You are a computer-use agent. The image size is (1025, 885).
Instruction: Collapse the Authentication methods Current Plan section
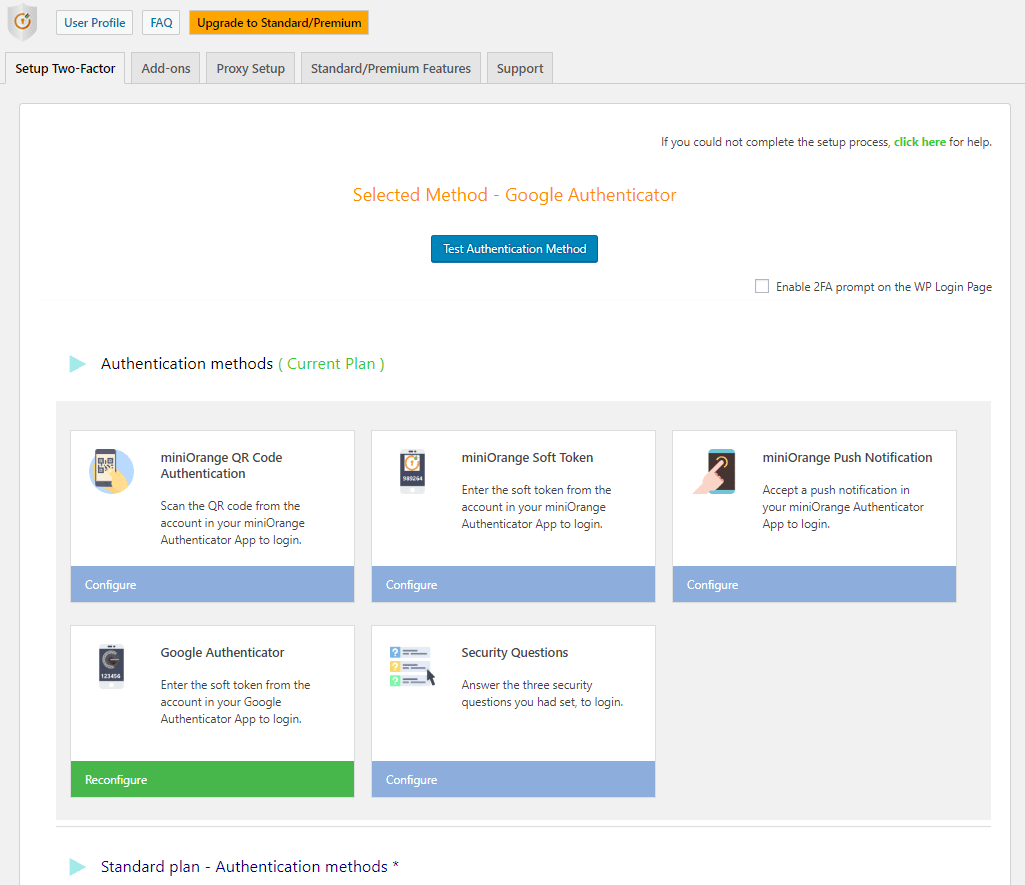(77, 364)
